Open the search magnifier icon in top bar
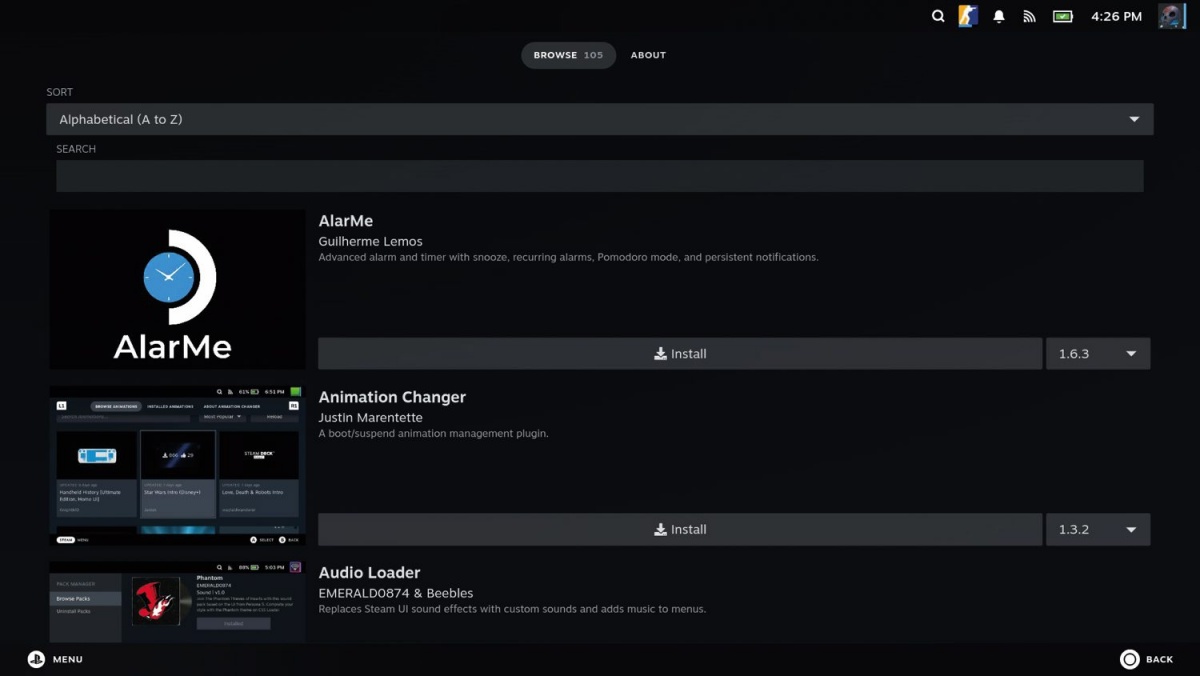Viewport: 1200px width, 676px height. click(938, 16)
